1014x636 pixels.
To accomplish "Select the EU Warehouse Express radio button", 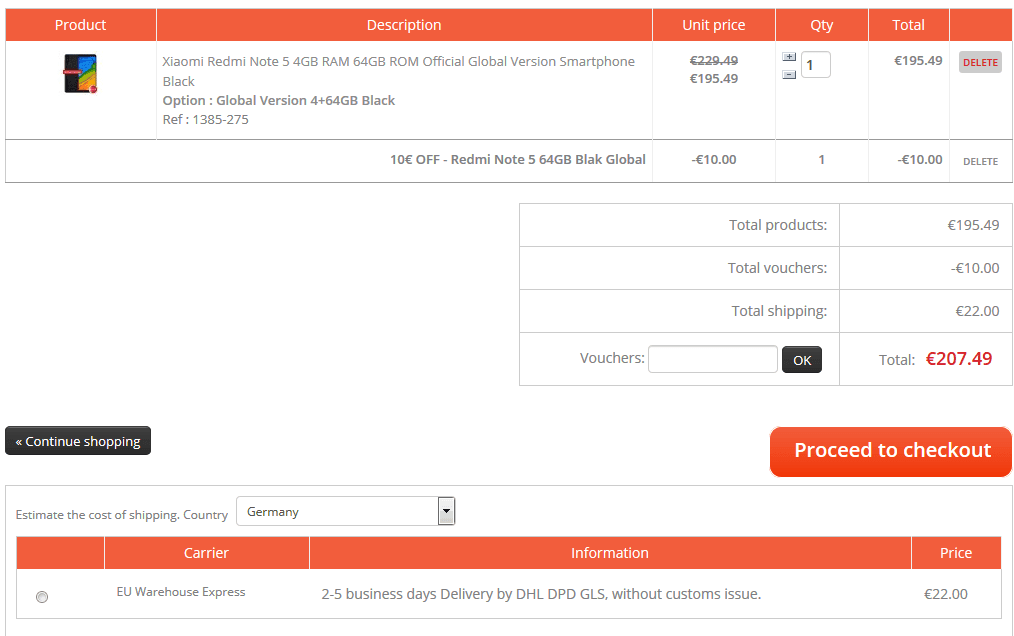I will [42, 597].
